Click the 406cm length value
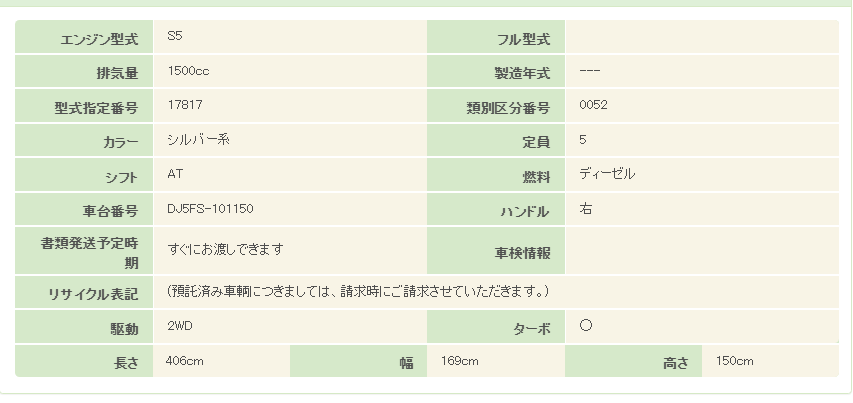Screen dimensions: 853x403 point(185,361)
